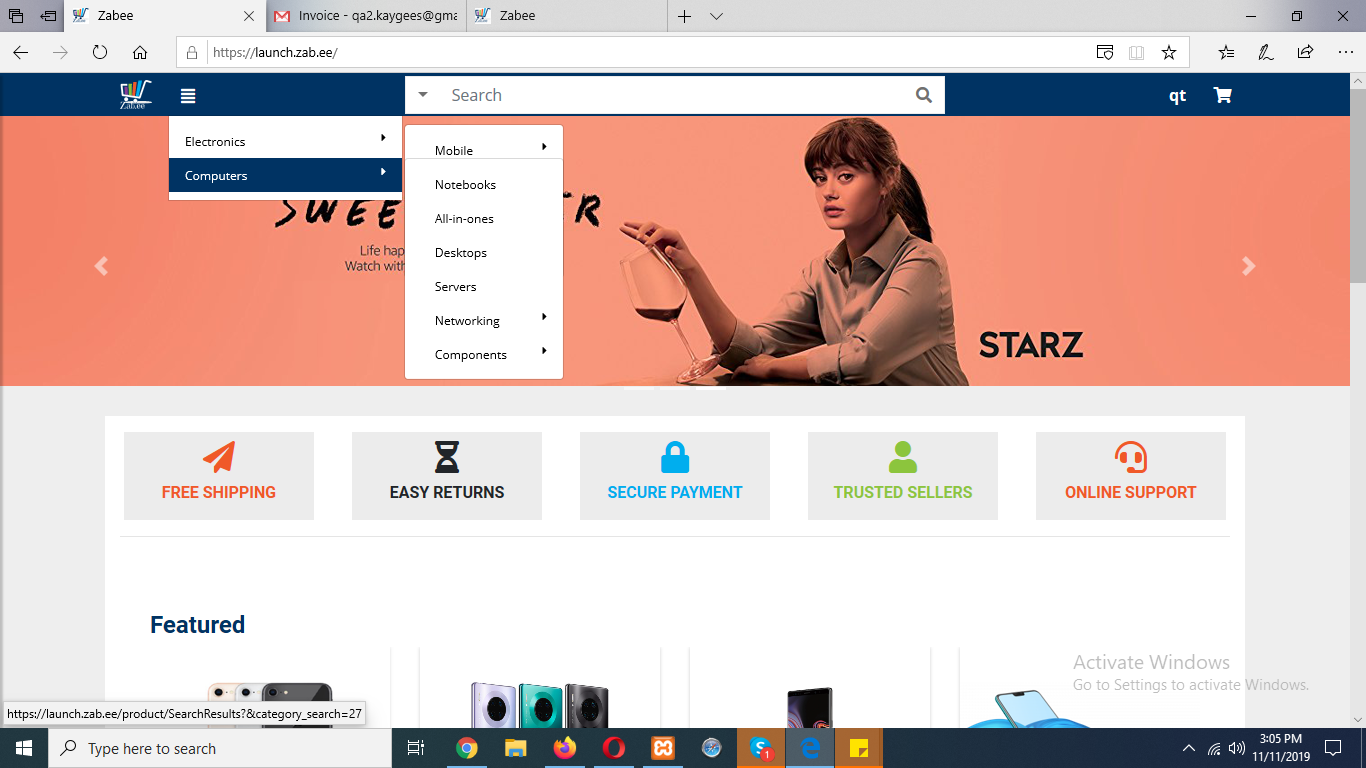Screen dimensions: 1366x768
Task: Click the Free Shipping paper plane tile
Action: [219, 476]
